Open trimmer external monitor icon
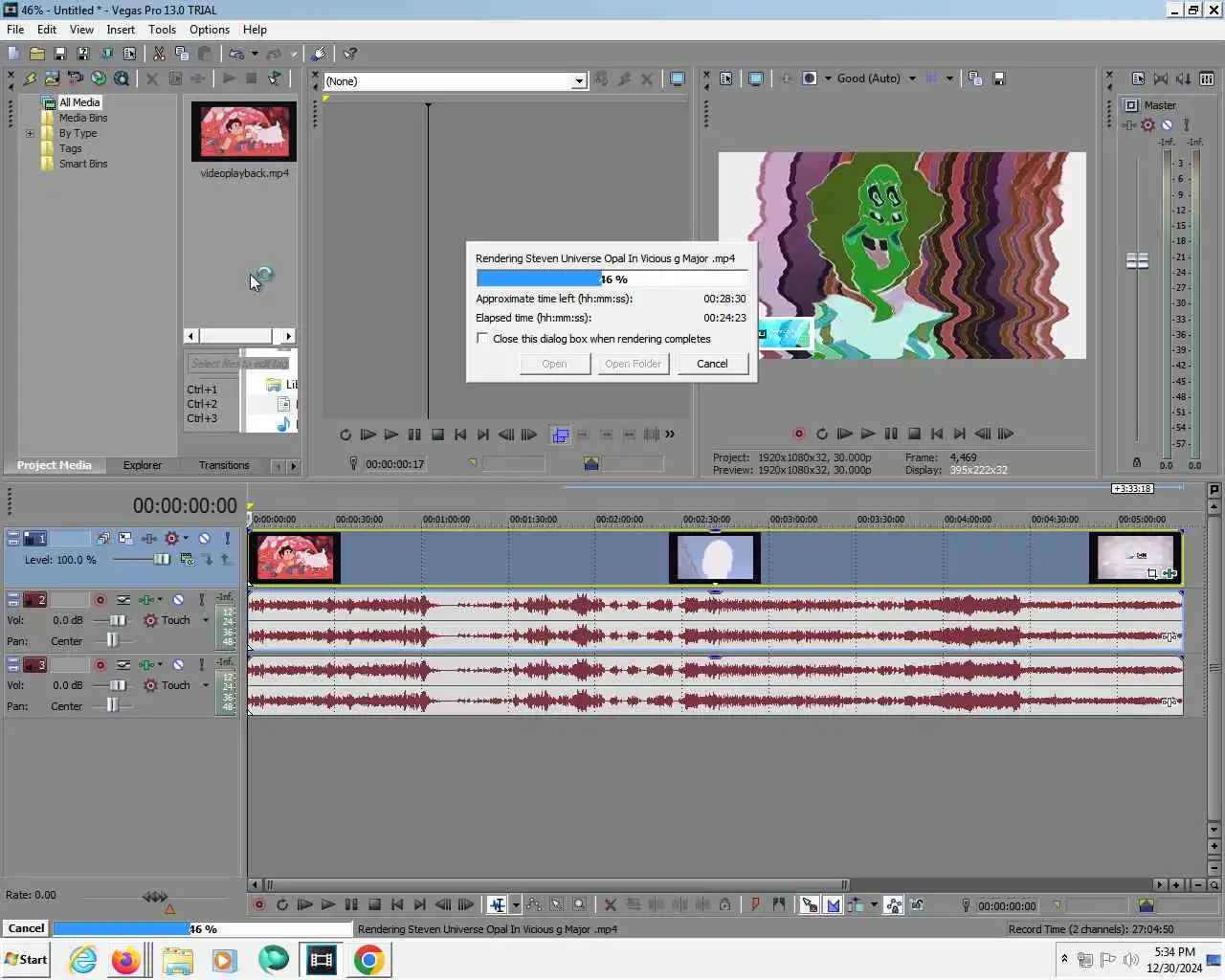Image resolution: width=1225 pixels, height=980 pixels. (678, 79)
